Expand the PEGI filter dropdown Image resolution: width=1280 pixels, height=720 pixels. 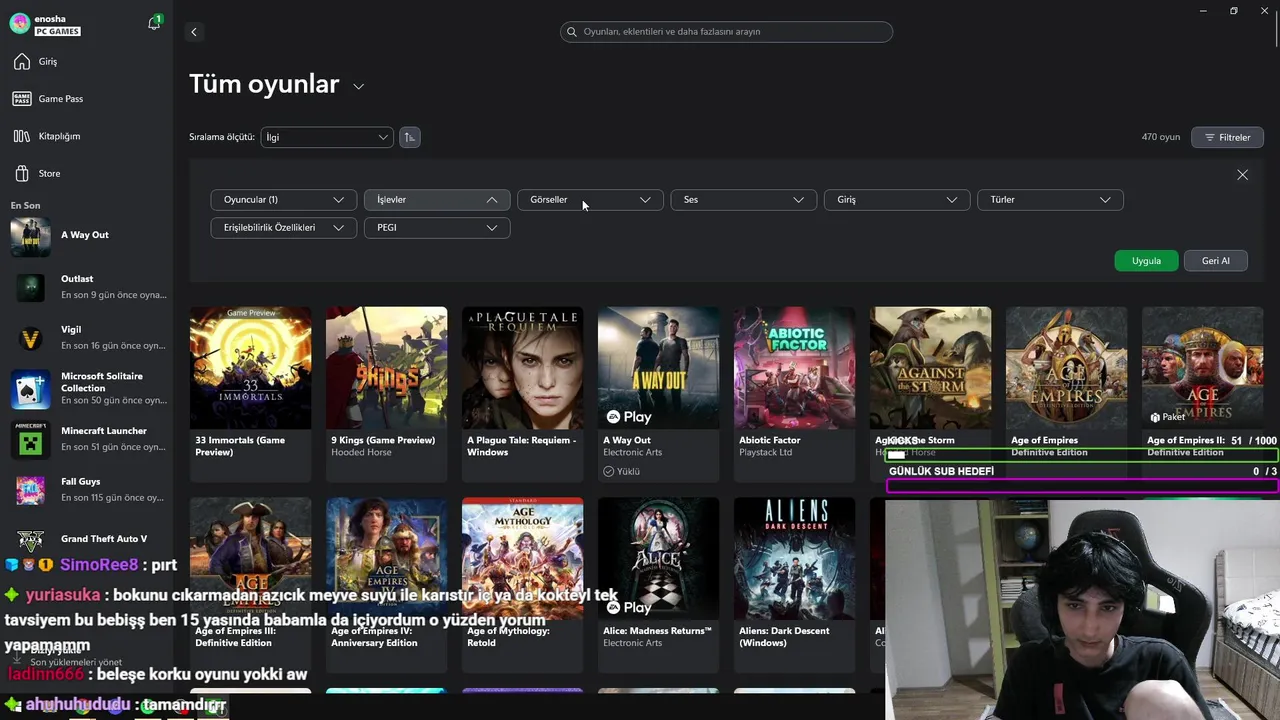coord(437,228)
